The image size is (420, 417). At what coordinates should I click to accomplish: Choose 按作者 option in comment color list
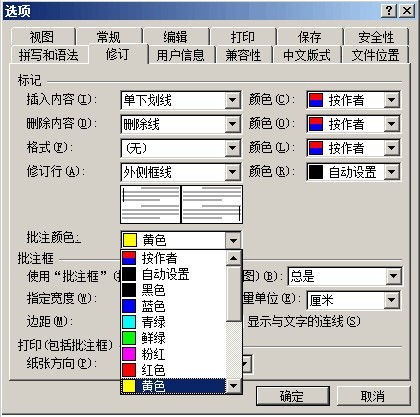coord(173,258)
